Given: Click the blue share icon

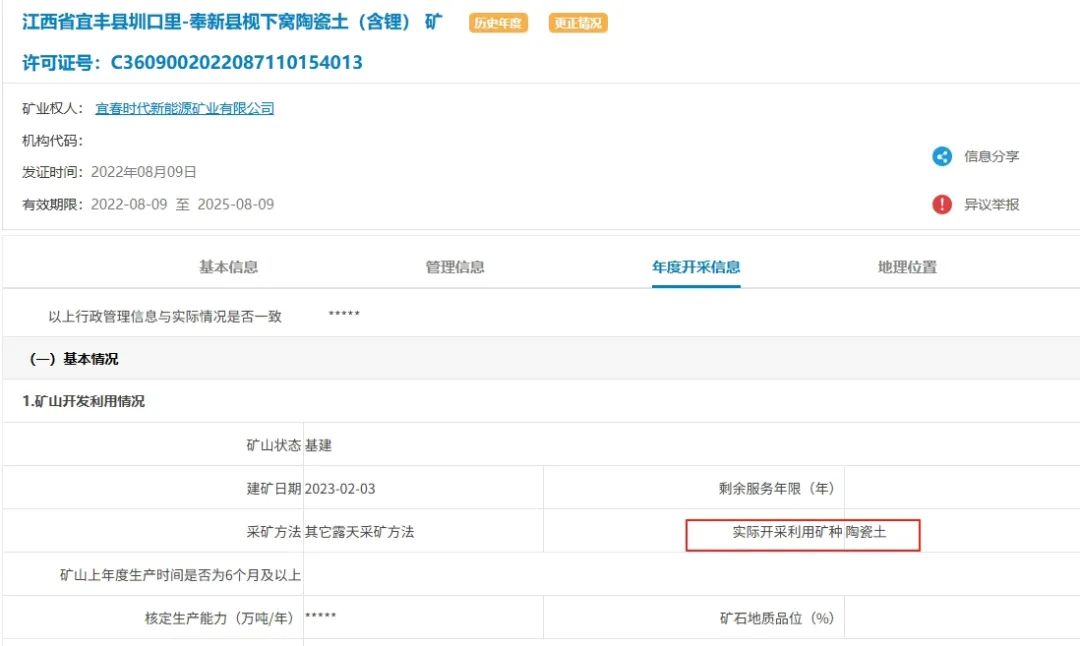Looking at the screenshot, I should click(942, 156).
